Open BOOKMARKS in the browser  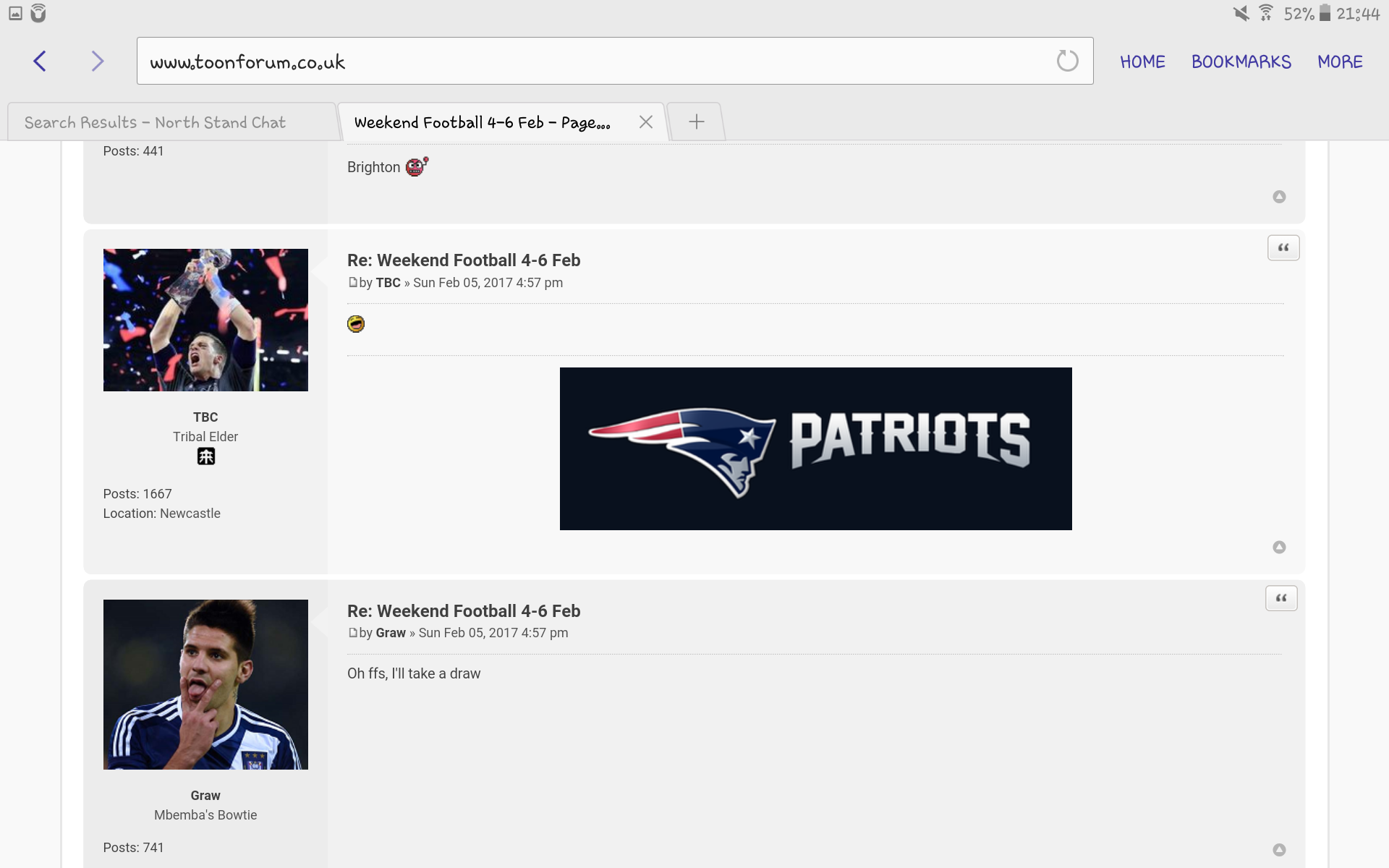[1241, 62]
